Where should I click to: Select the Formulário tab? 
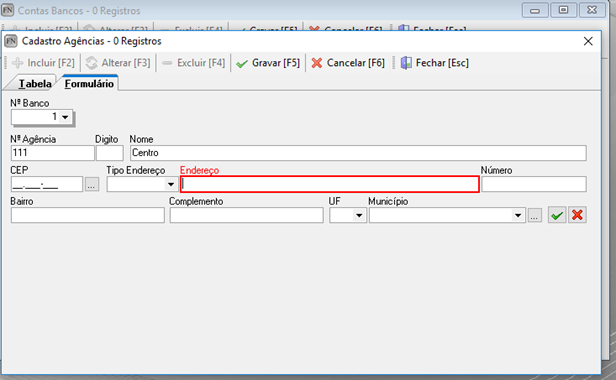point(89,84)
